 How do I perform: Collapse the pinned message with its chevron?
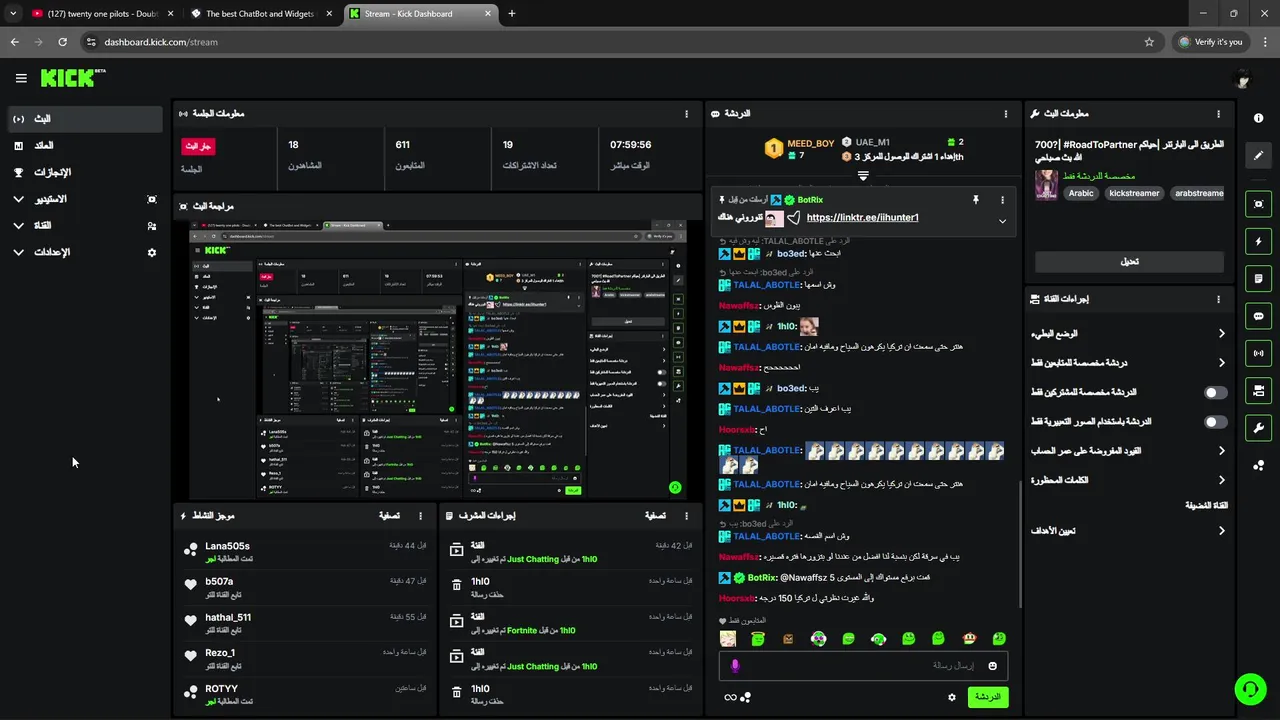tap(1002, 221)
